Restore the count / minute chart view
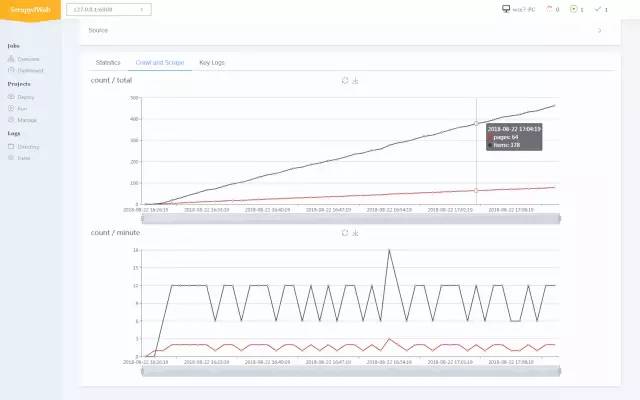The width and height of the screenshot is (640, 400). [x=345, y=233]
